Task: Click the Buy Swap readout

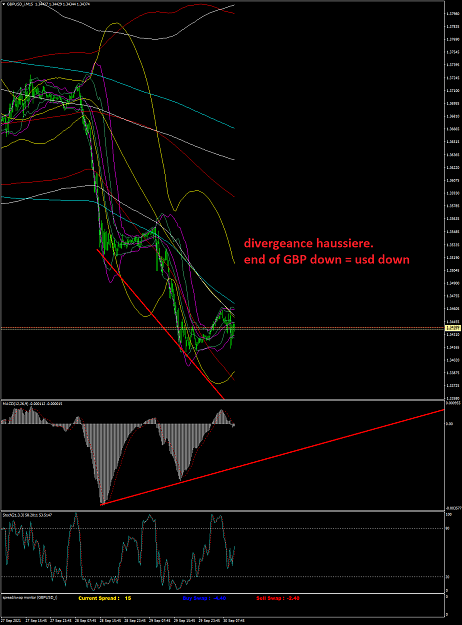Action: [204, 598]
